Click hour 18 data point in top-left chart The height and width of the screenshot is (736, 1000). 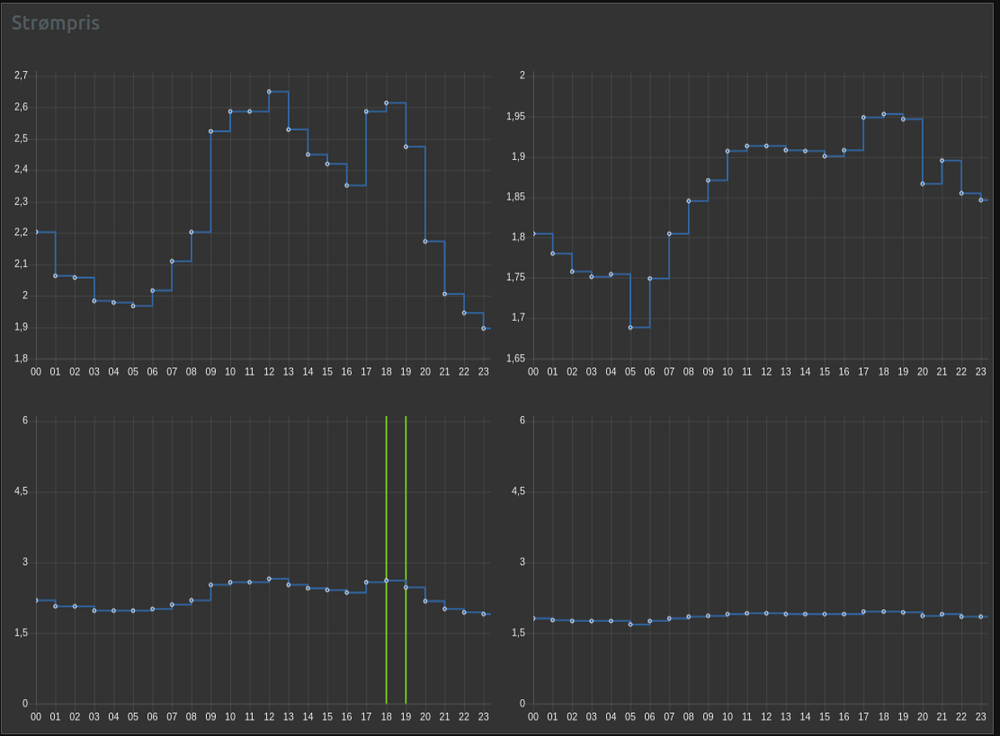click(x=386, y=103)
